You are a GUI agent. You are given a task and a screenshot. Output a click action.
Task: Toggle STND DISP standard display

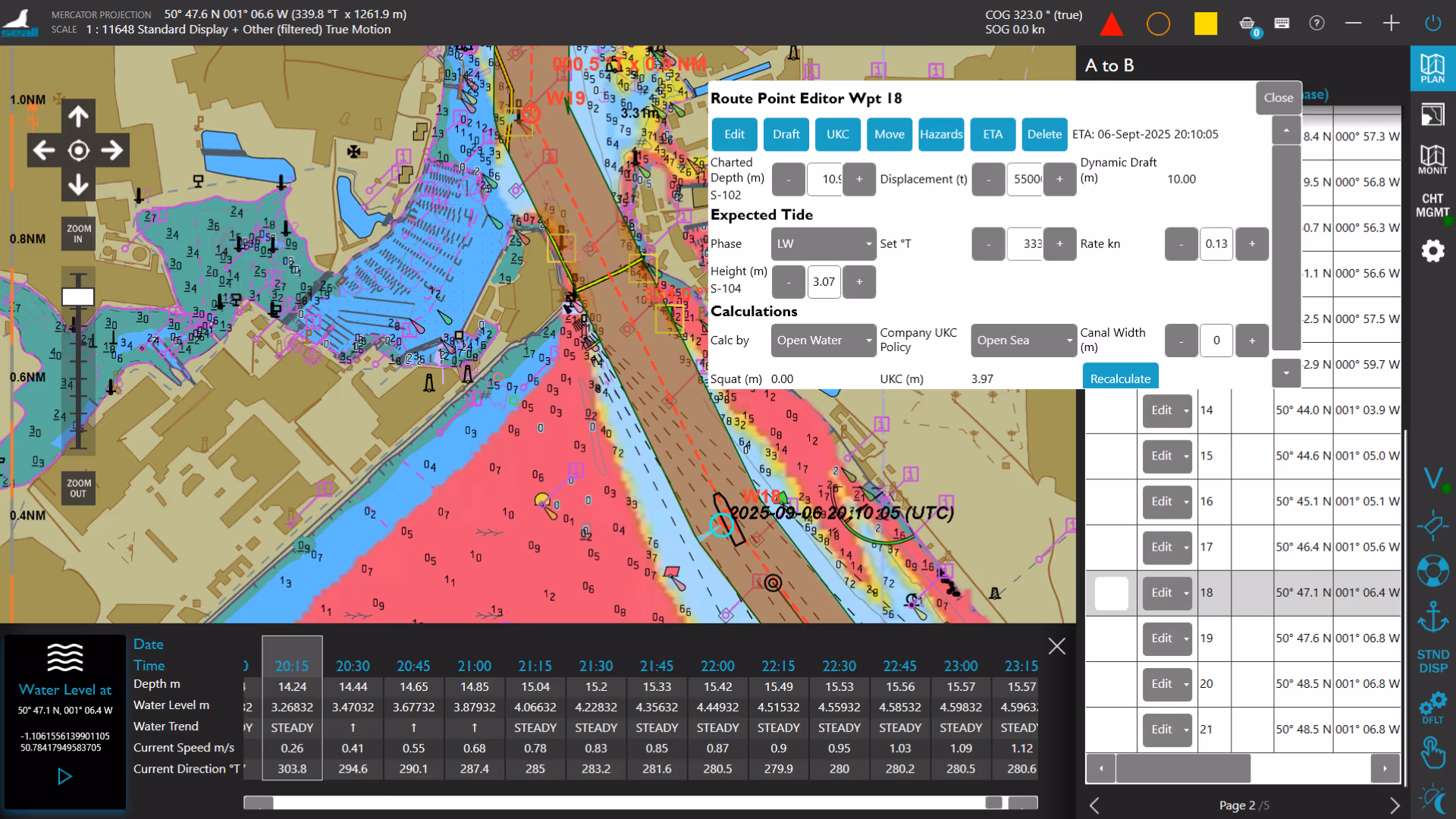tap(1432, 661)
